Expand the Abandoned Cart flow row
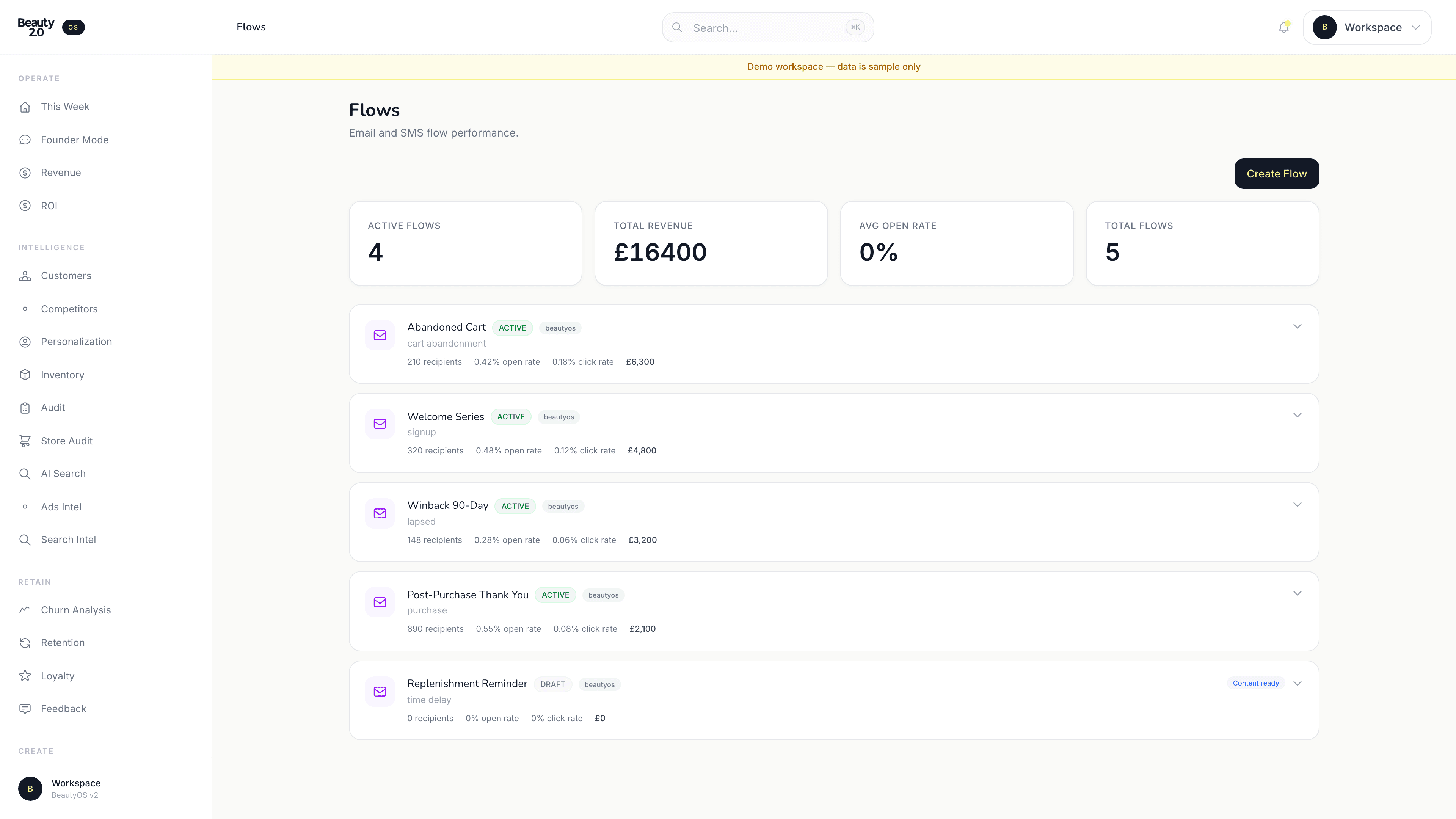This screenshot has height=819, width=1456. [1297, 326]
